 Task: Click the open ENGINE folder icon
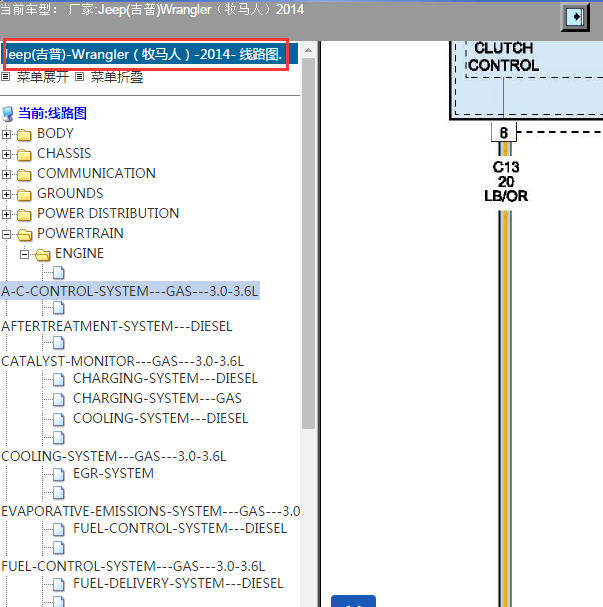tap(43, 255)
